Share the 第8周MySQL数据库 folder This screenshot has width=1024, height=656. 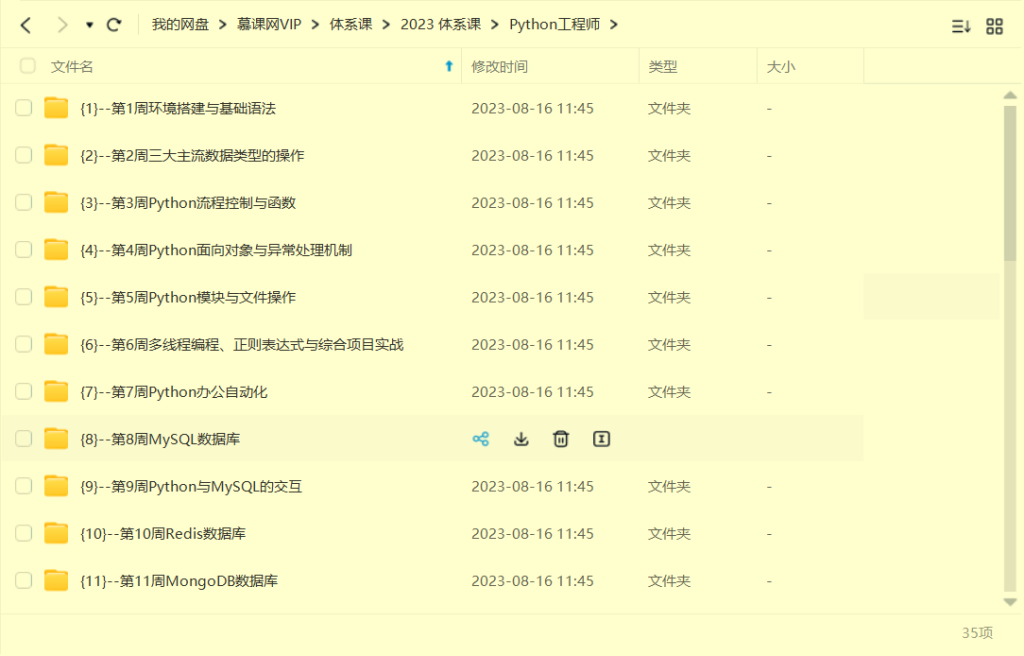pyautogui.click(x=481, y=439)
